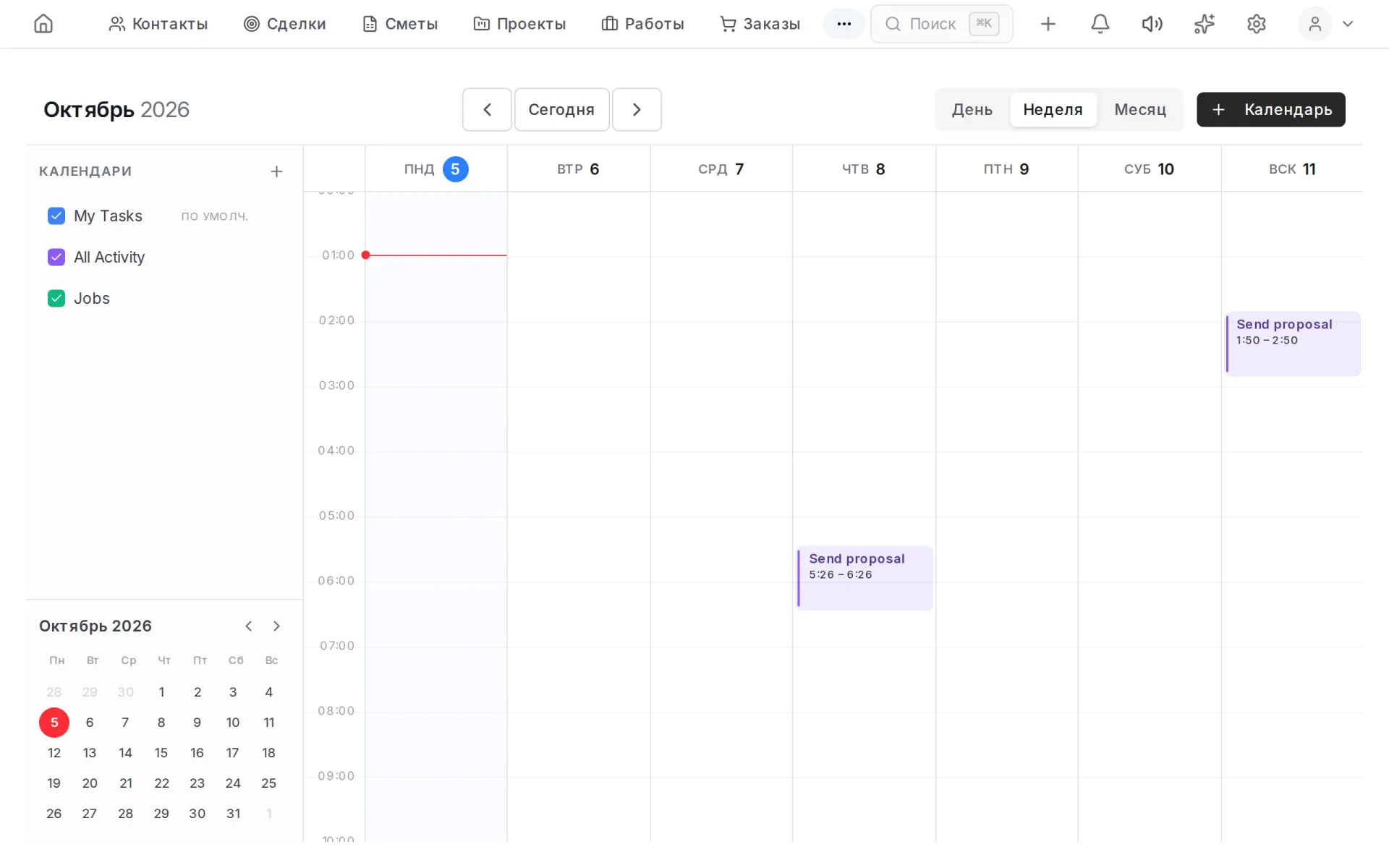The width and height of the screenshot is (1389, 868).
Task: Switch to the Месяц view tab
Action: (x=1140, y=109)
